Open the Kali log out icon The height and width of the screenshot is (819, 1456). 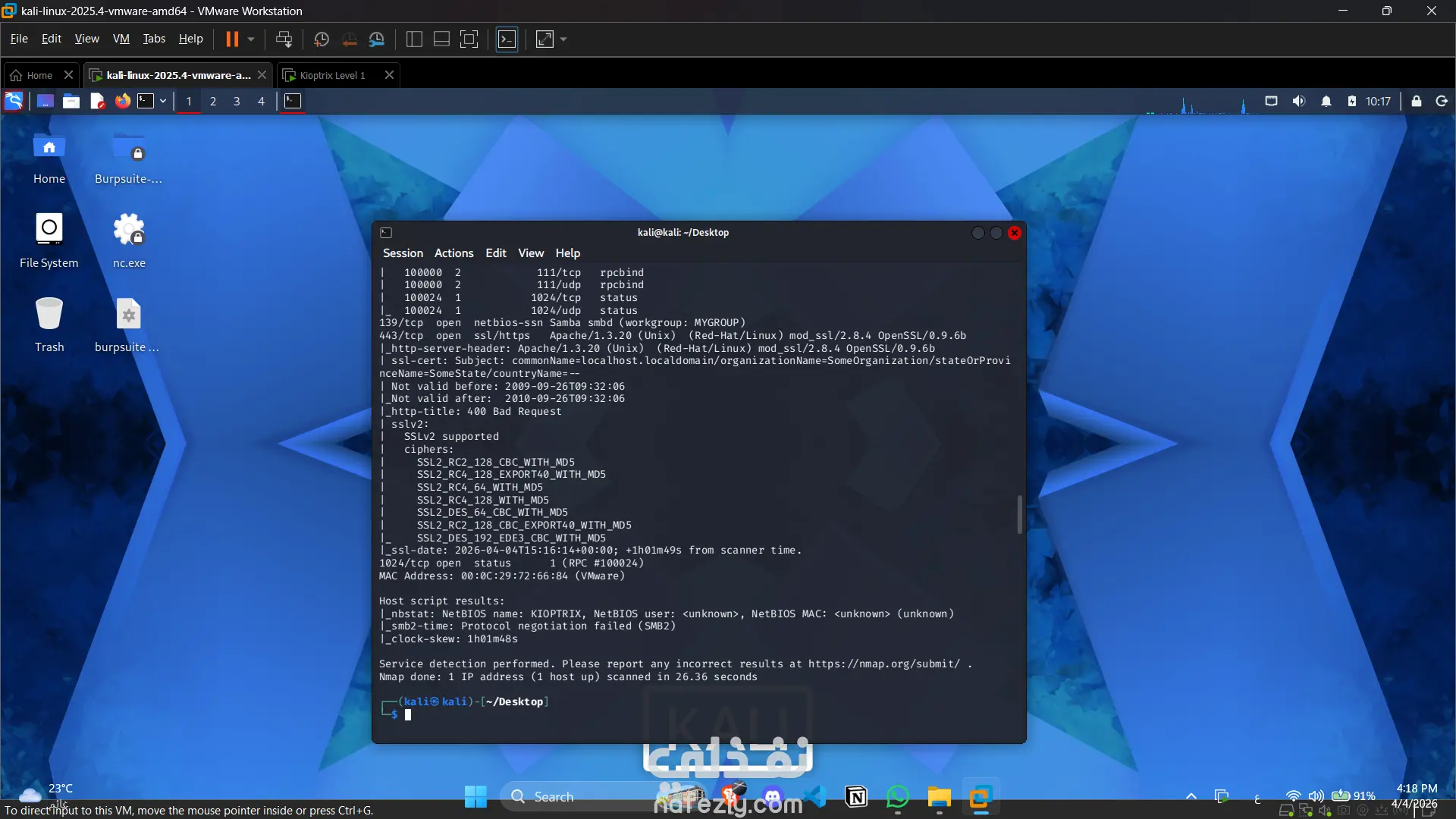click(1442, 101)
